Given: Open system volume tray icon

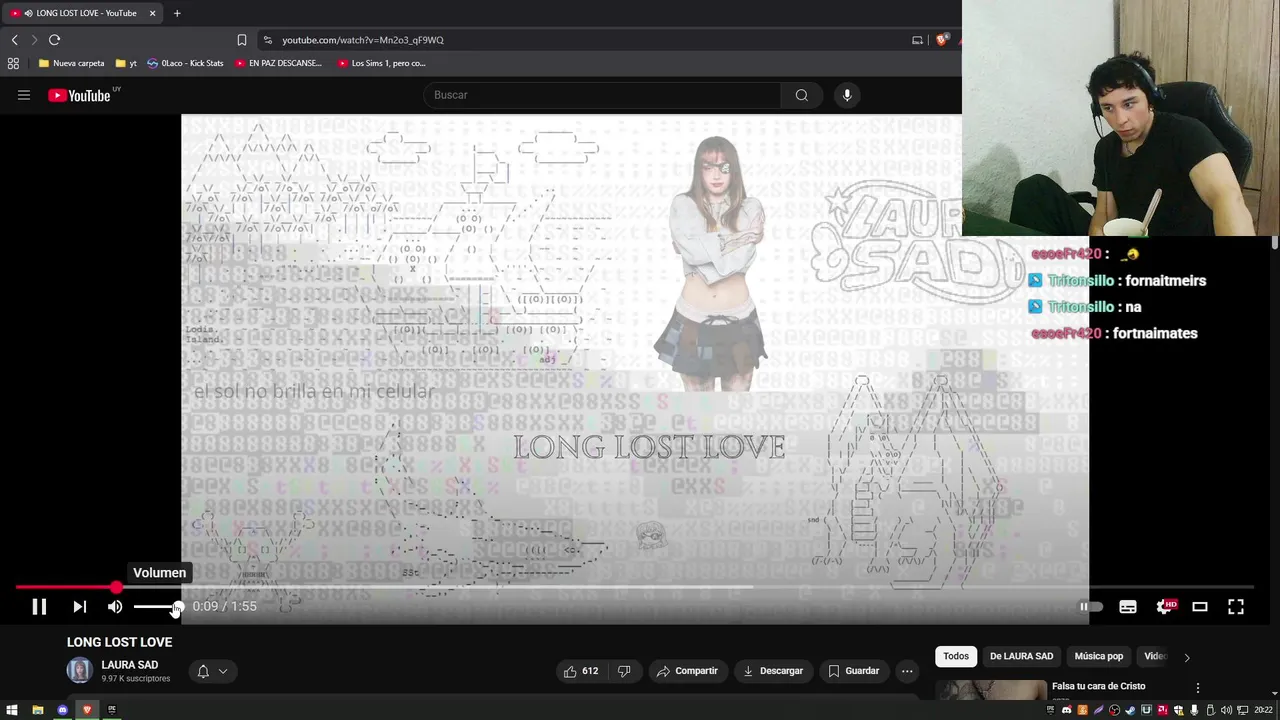Looking at the screenshot, I should coord(1226,710).
